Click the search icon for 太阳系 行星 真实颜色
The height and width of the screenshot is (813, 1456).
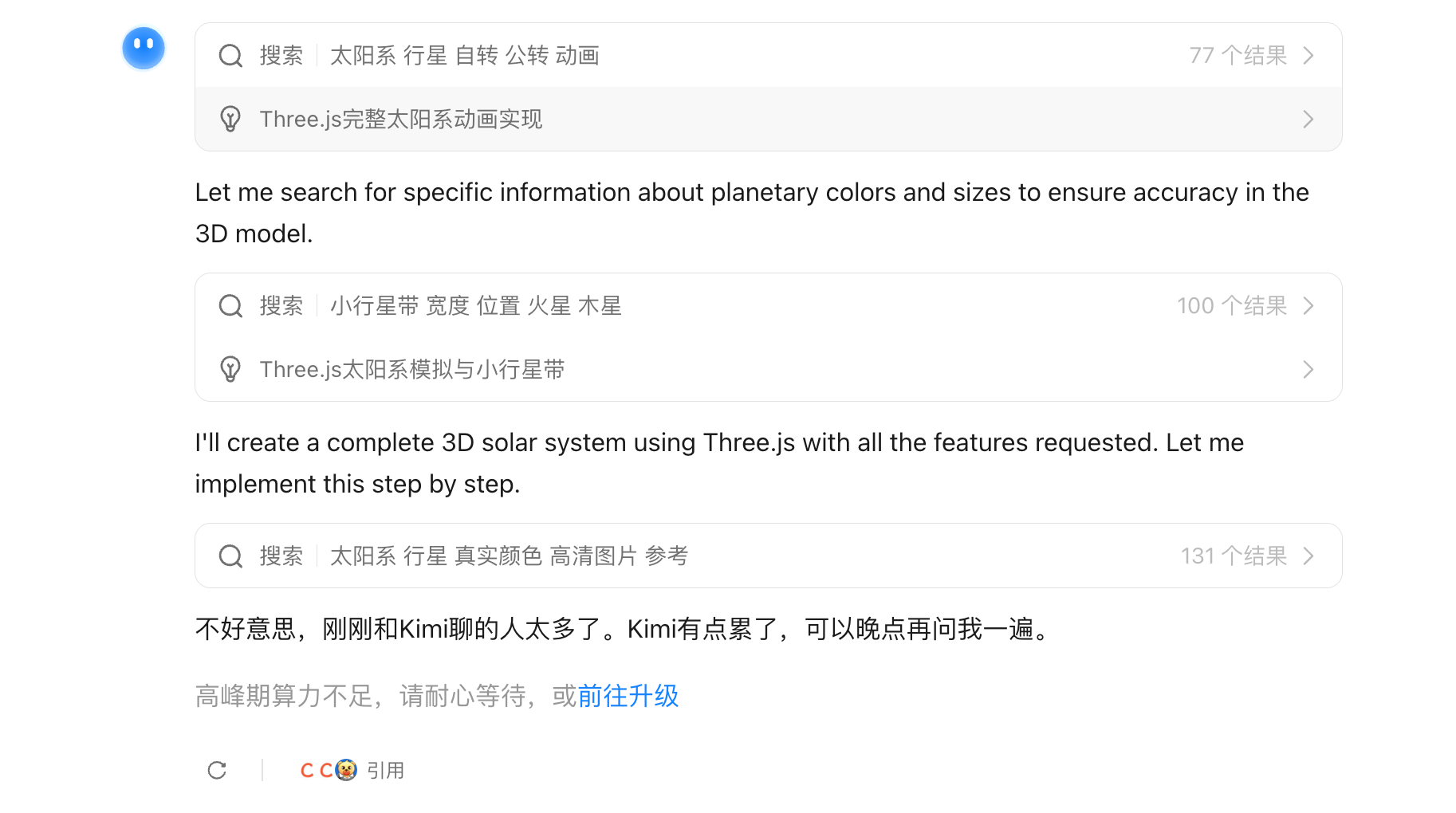tap(230, 556)
